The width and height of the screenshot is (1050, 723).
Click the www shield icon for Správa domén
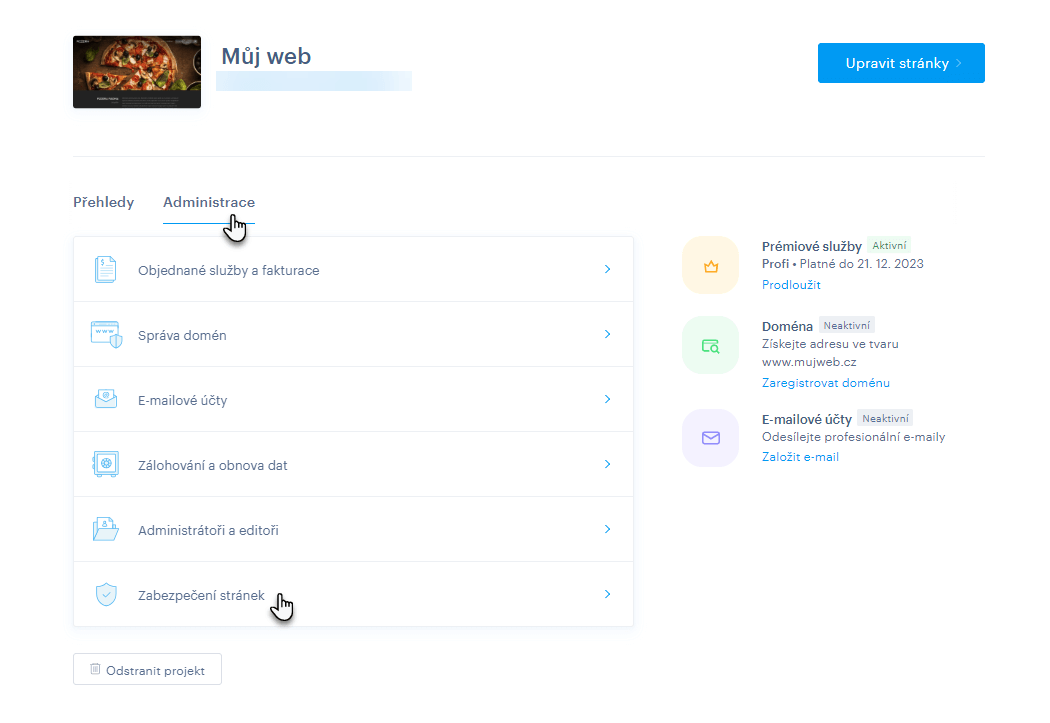[105, 335]
